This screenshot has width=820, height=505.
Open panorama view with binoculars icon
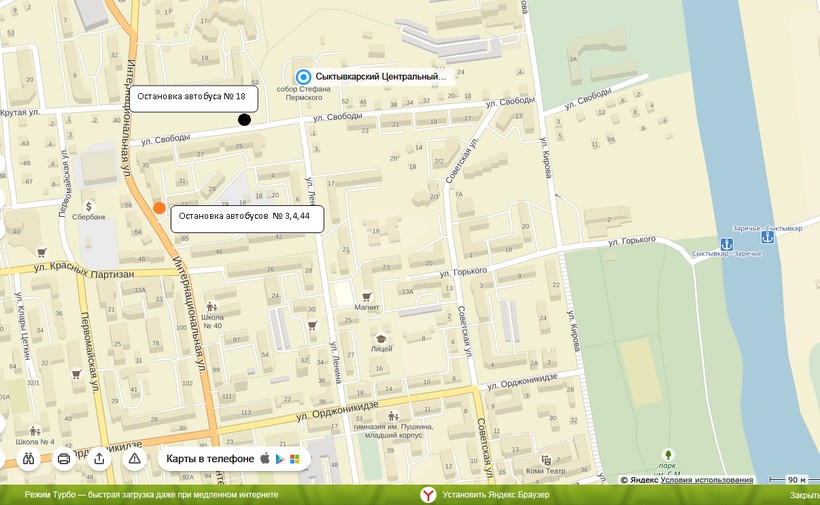click(x=28, y=459)
